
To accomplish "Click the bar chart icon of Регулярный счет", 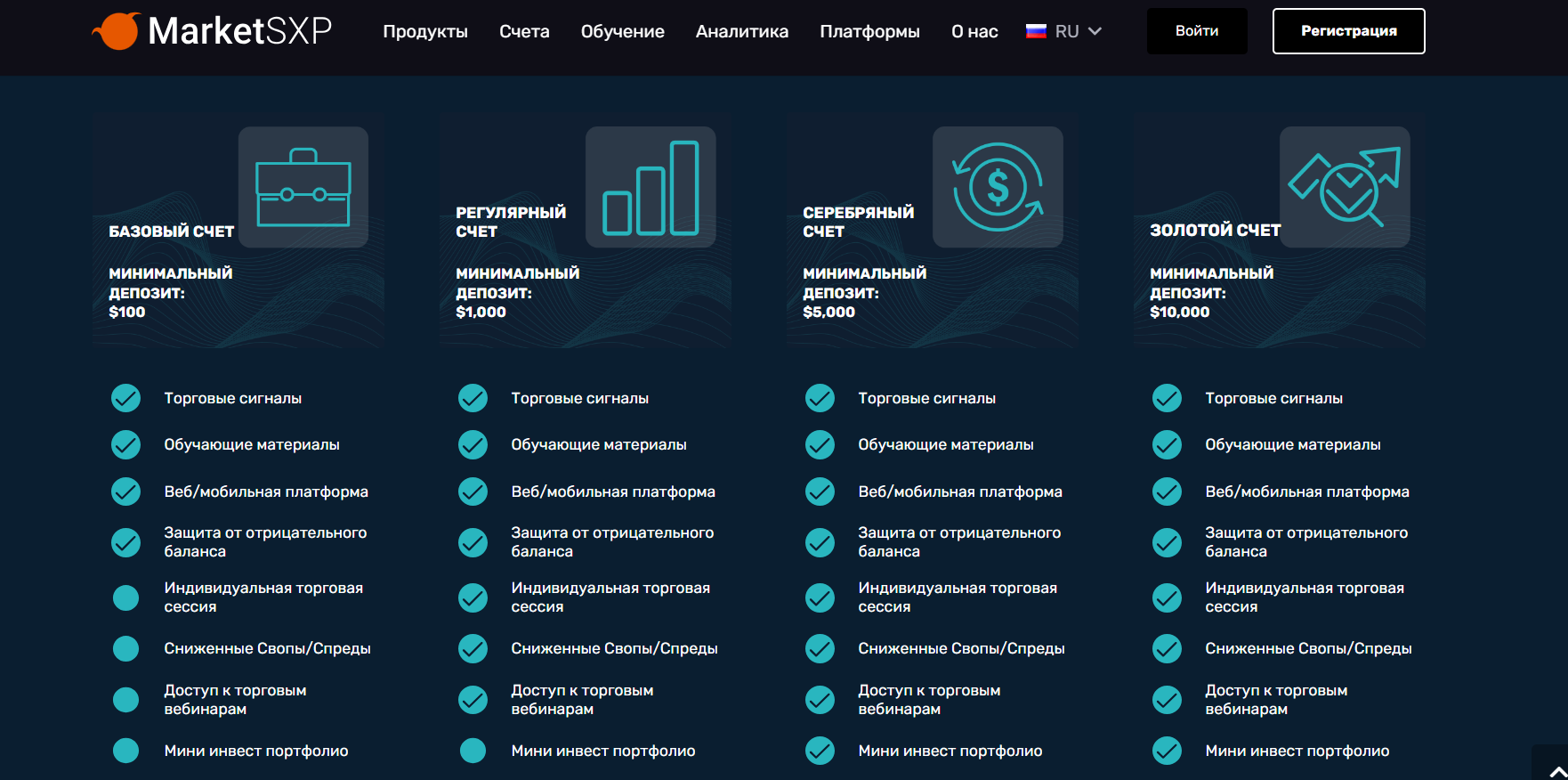I will 651,187.
